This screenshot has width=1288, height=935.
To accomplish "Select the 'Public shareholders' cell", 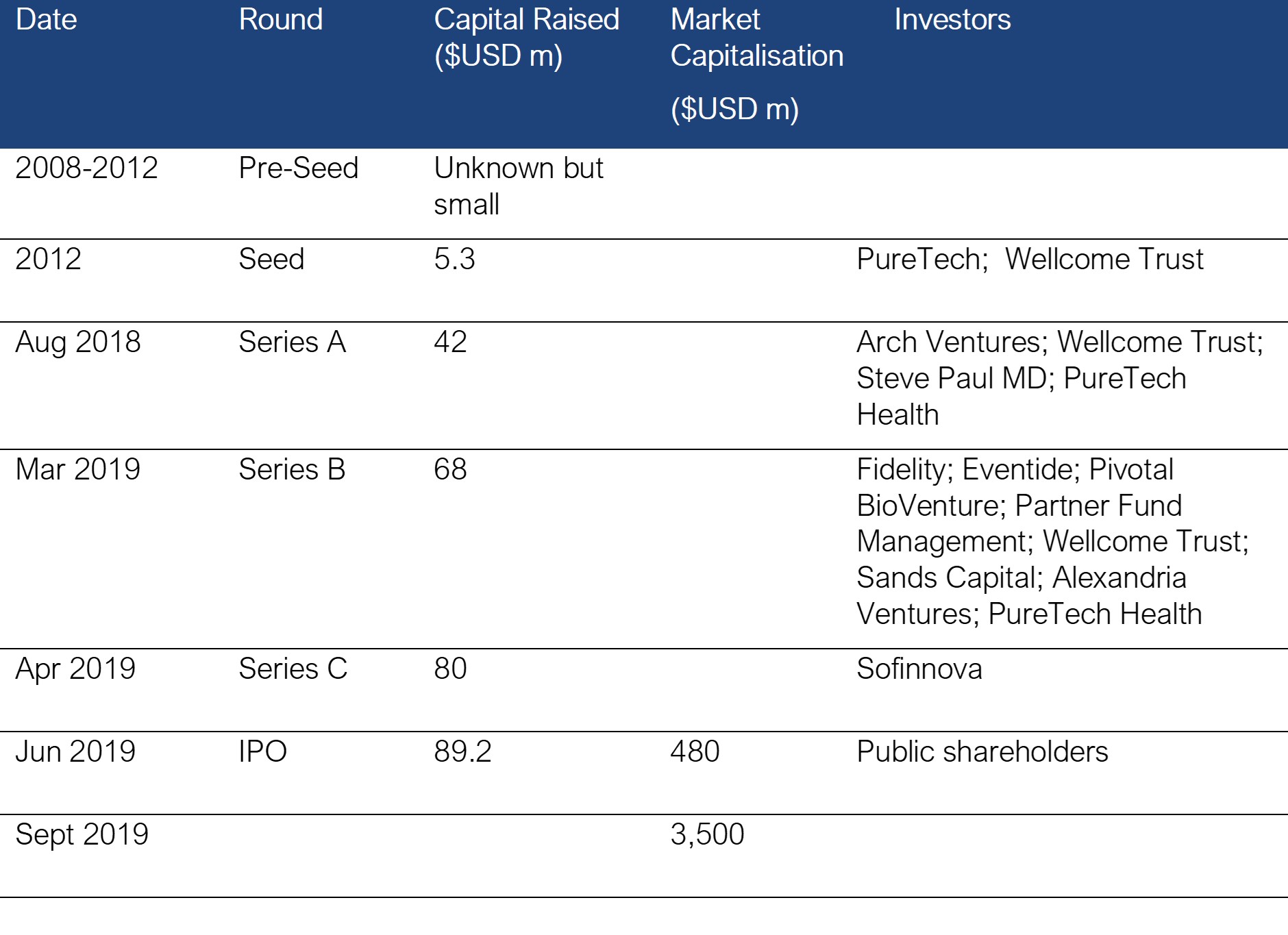I will 982,752.
